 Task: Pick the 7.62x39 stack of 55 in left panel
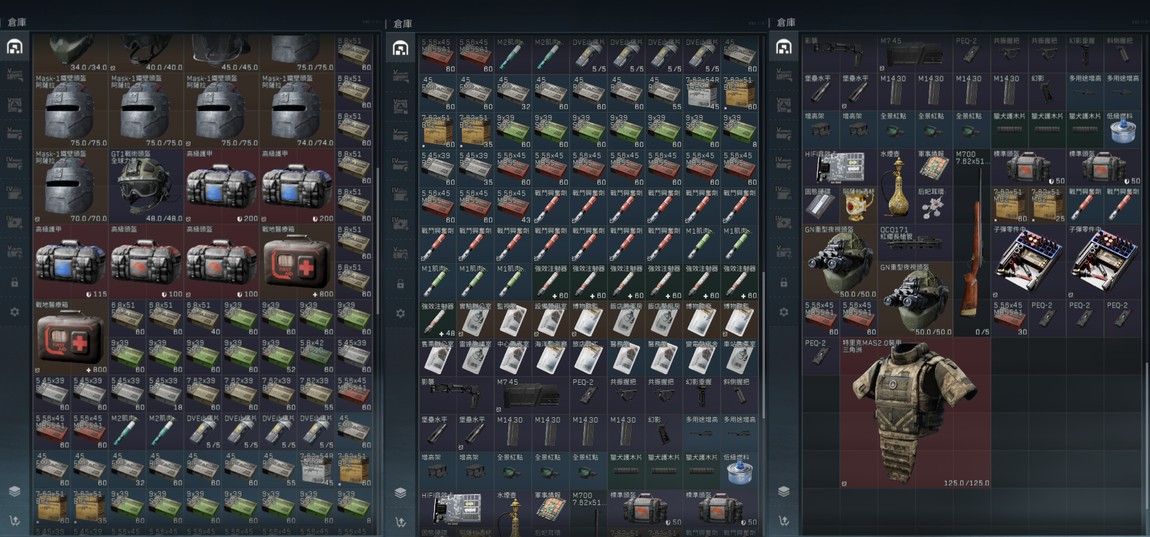315,392
